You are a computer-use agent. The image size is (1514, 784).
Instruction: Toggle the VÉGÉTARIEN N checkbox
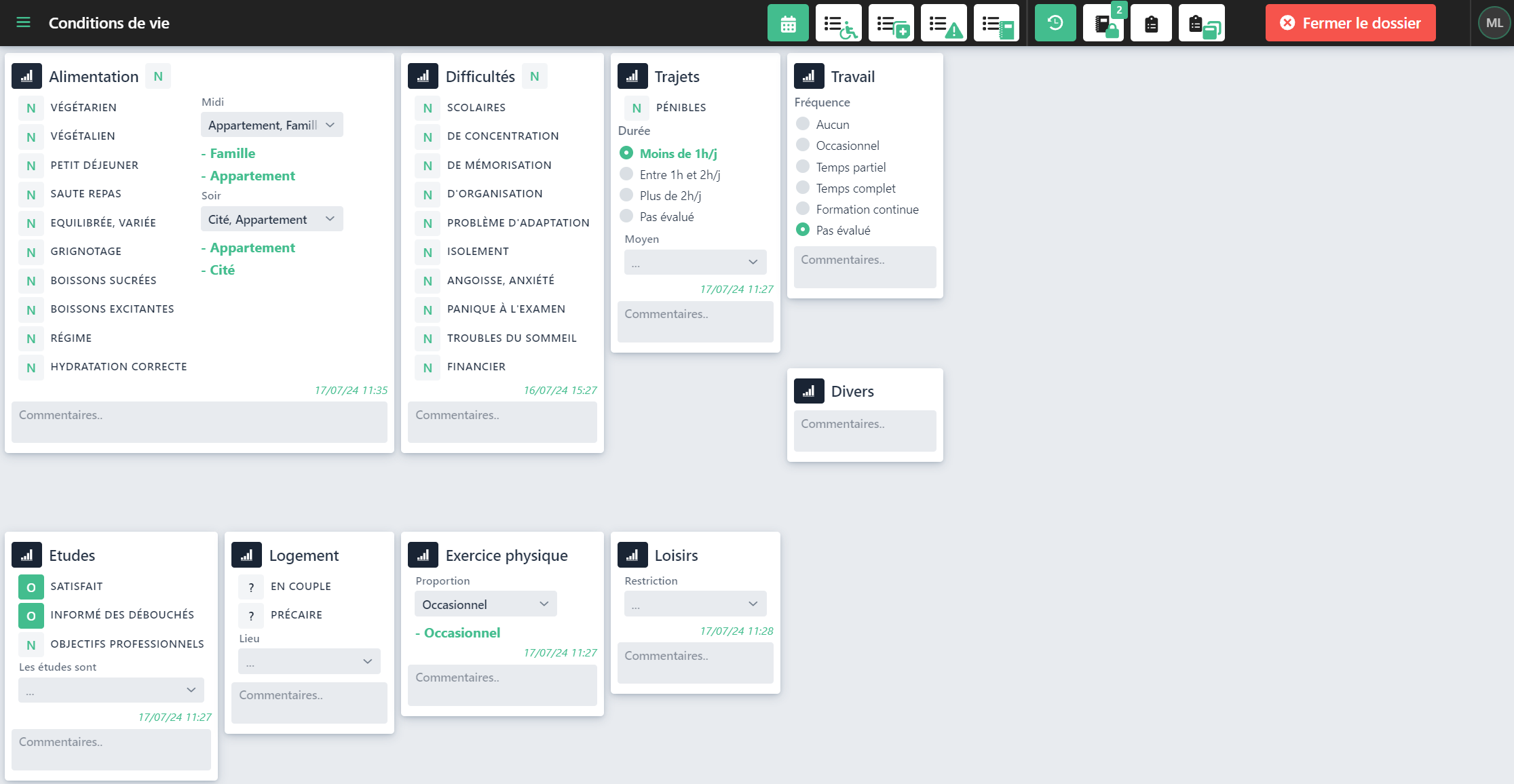pos(31,108)
